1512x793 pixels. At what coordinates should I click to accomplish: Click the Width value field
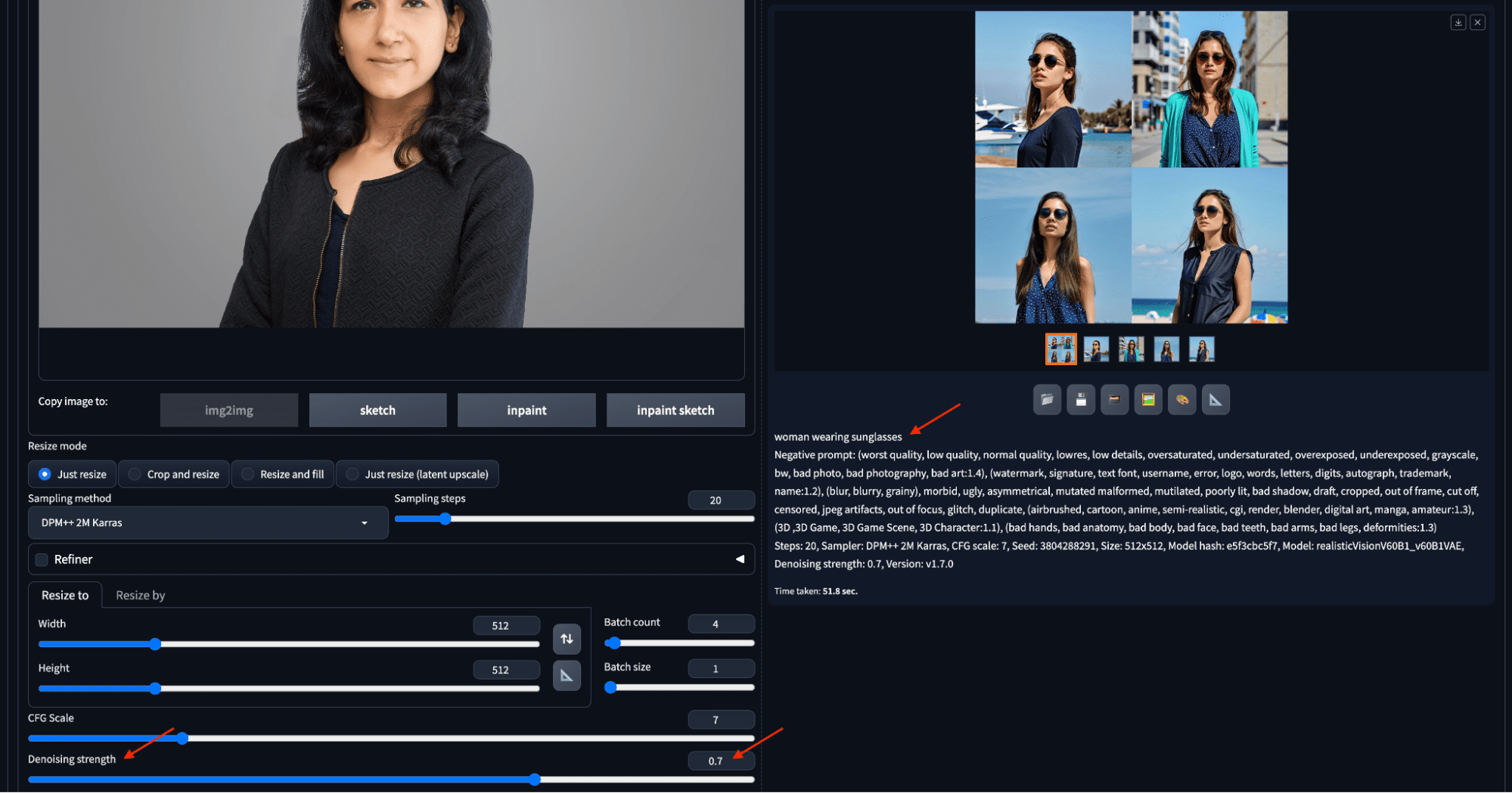click(x=506, y=625)
